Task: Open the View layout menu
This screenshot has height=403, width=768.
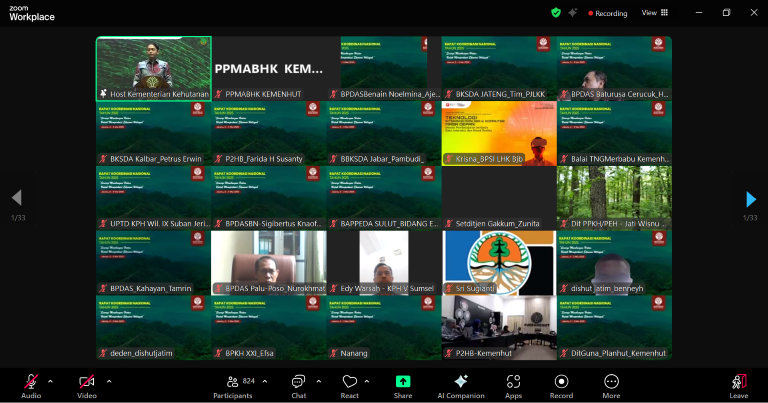Action: (x=652, y=13)
